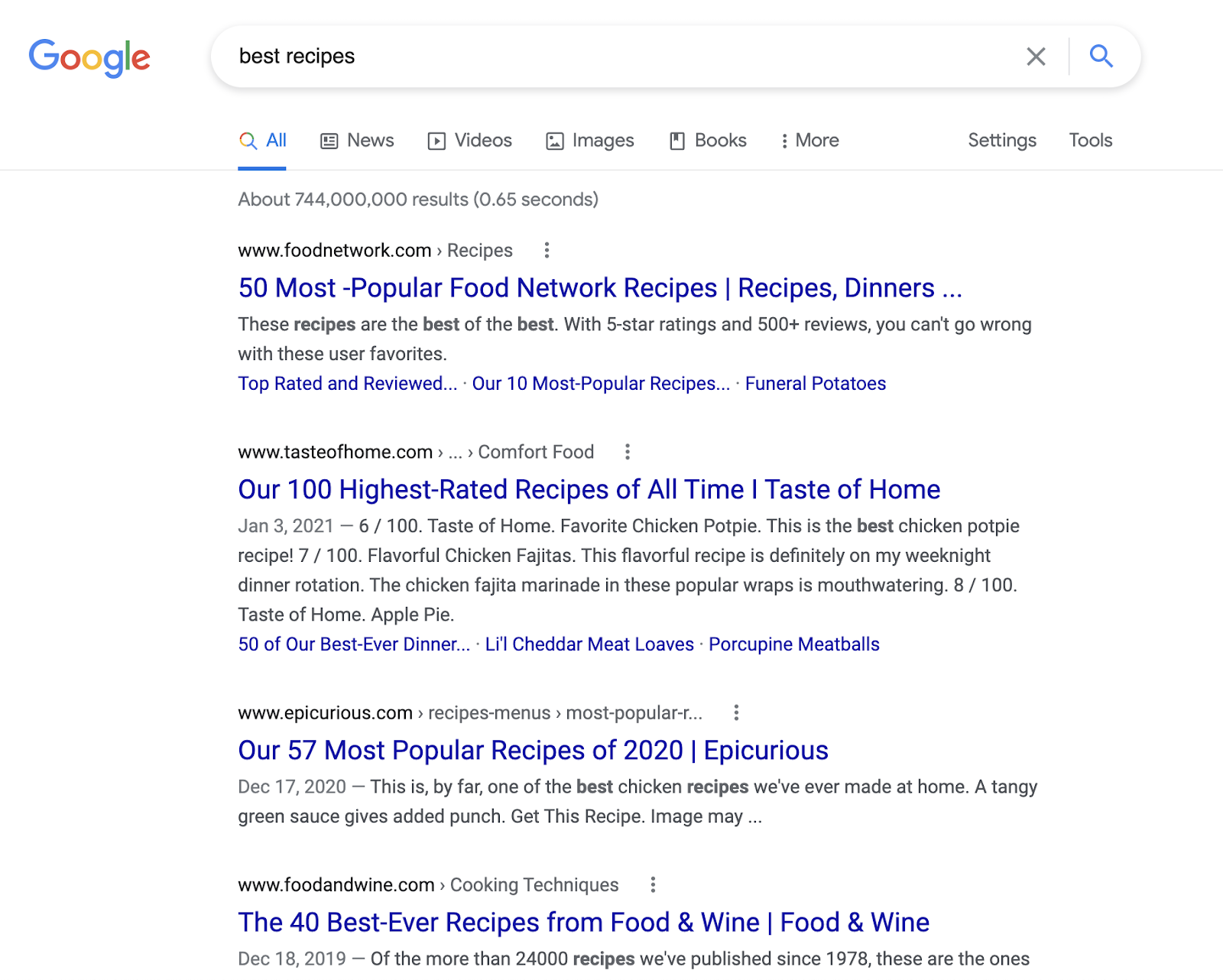Open the Settings menu

(1002, 141)
